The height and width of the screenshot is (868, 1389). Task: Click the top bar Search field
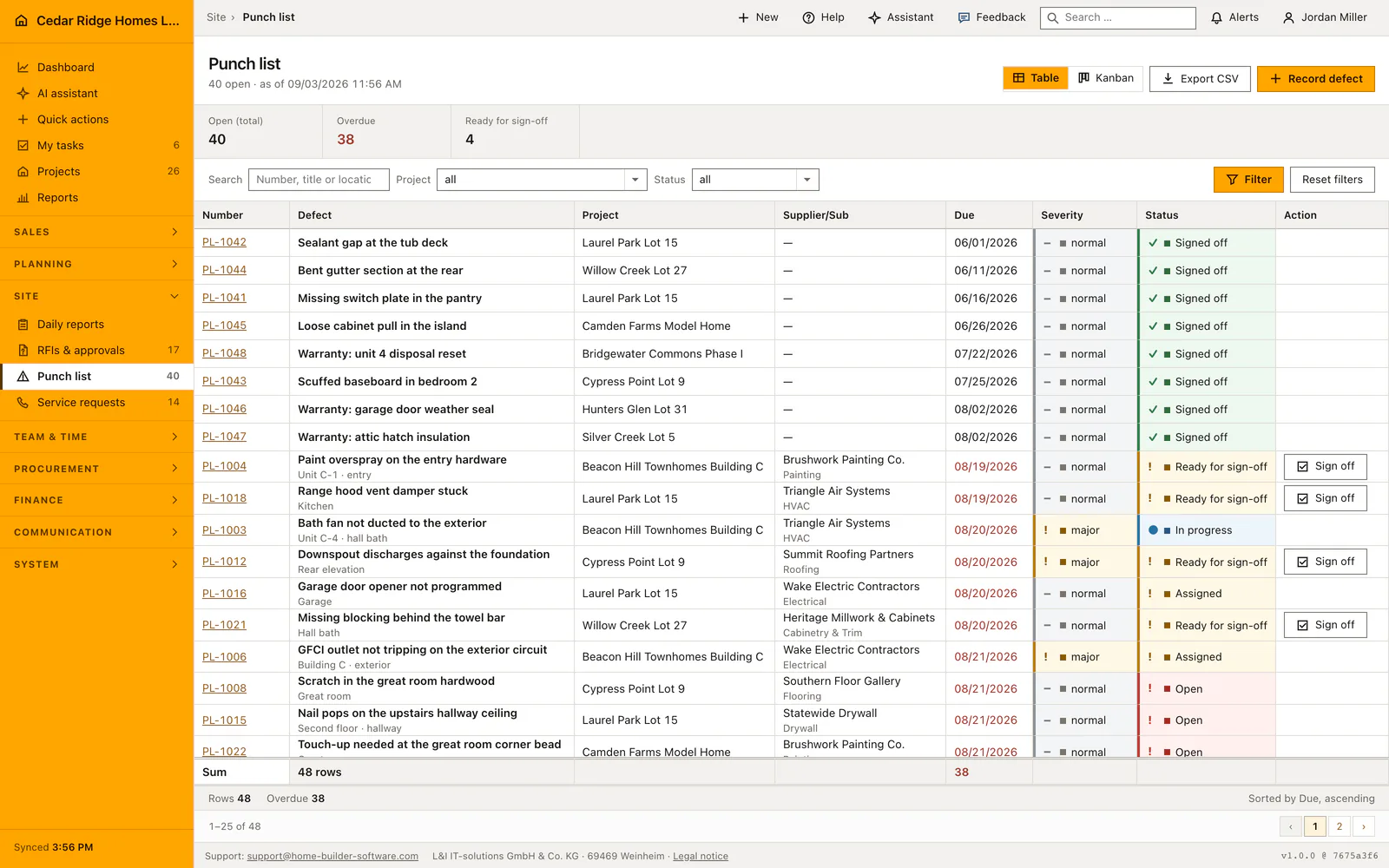click(x=1117, y=17)
